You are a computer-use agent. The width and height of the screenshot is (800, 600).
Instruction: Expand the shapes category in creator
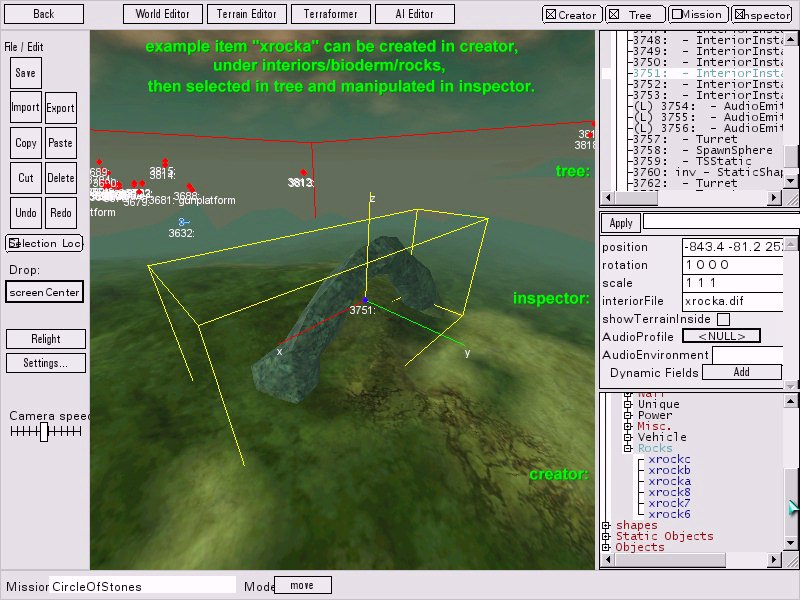tap(606, 525)
